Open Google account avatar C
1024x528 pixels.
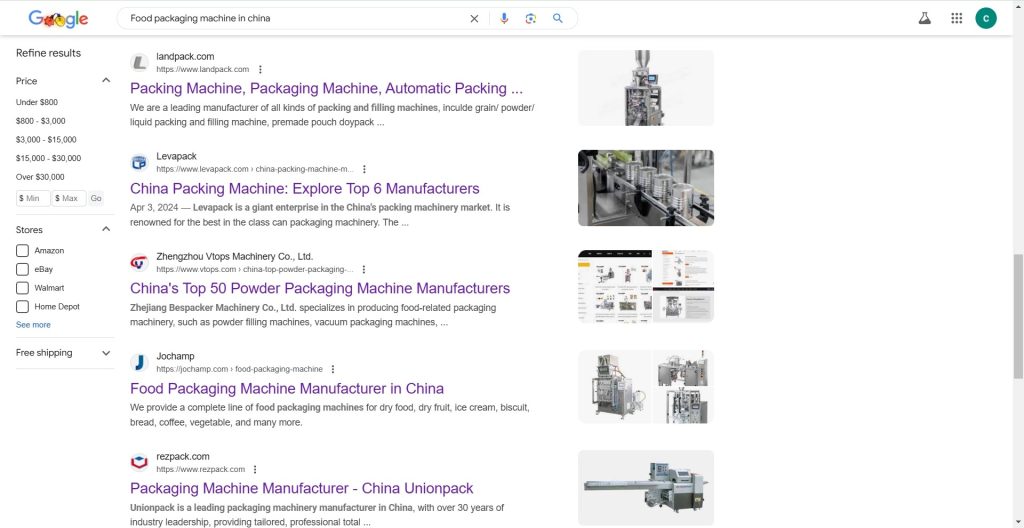985,18
